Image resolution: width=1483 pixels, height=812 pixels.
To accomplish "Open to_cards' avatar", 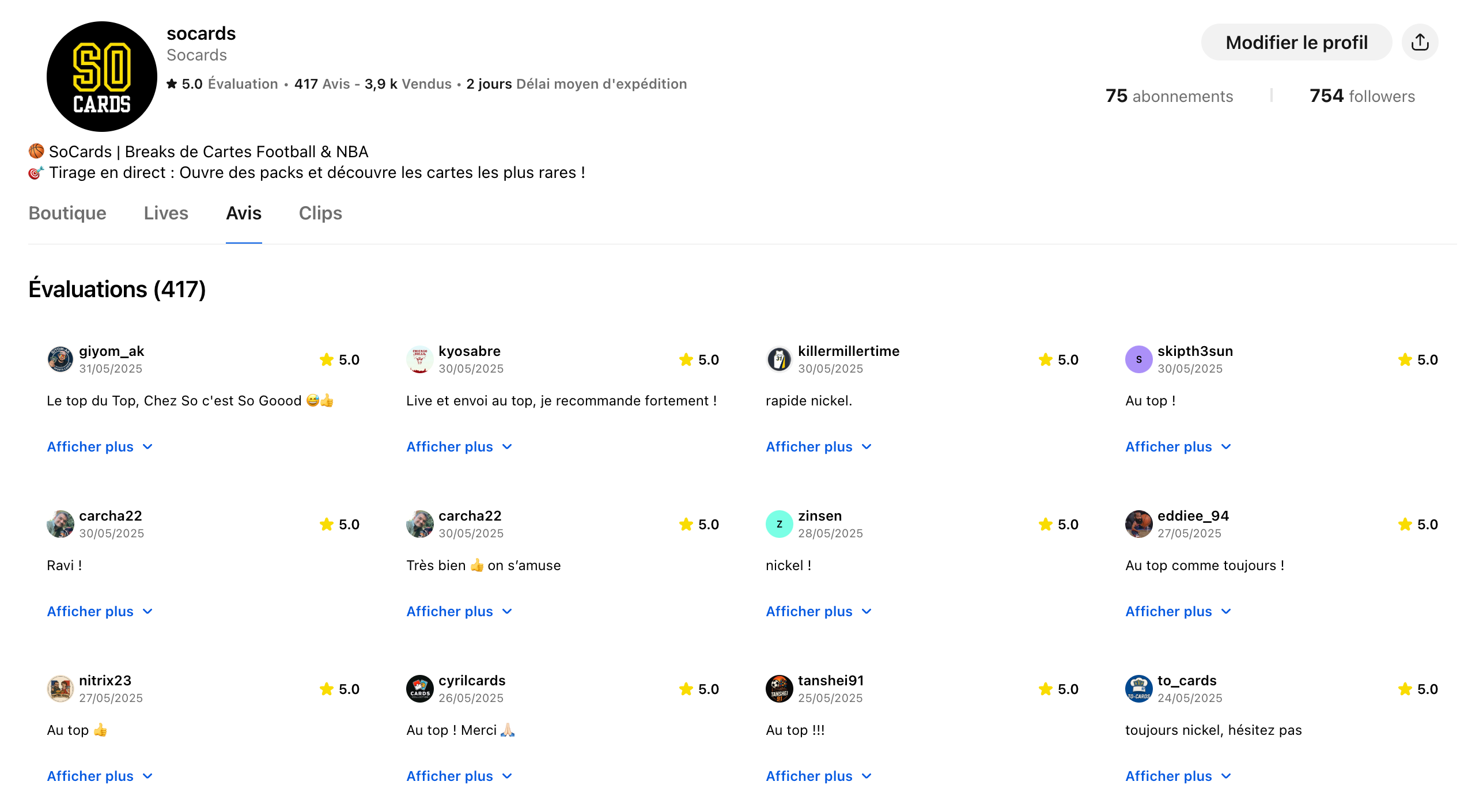I will click(x=1139, y=689).
